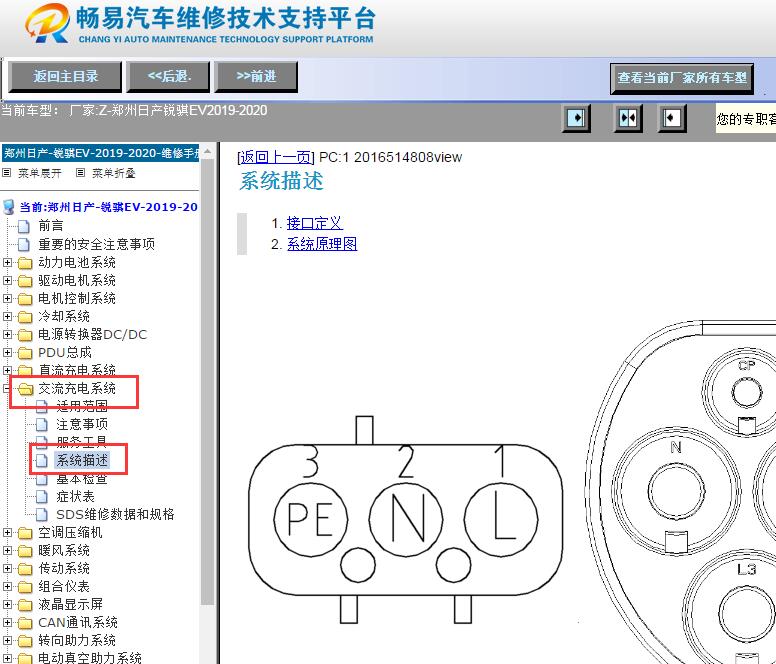The width and height of the screenshot is (776, 664).
Task: Click the folder icon of 电源转换器DC/DC
Action: [25, 335]
